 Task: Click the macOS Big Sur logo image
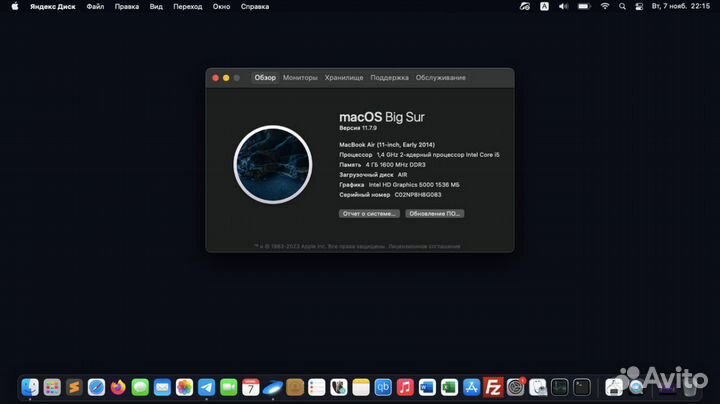coord(273,164)
